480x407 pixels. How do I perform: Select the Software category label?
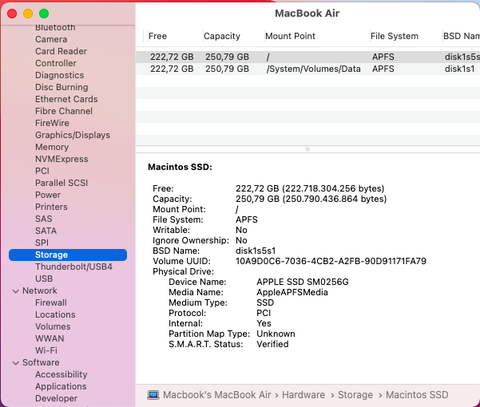tap(41, 363)
